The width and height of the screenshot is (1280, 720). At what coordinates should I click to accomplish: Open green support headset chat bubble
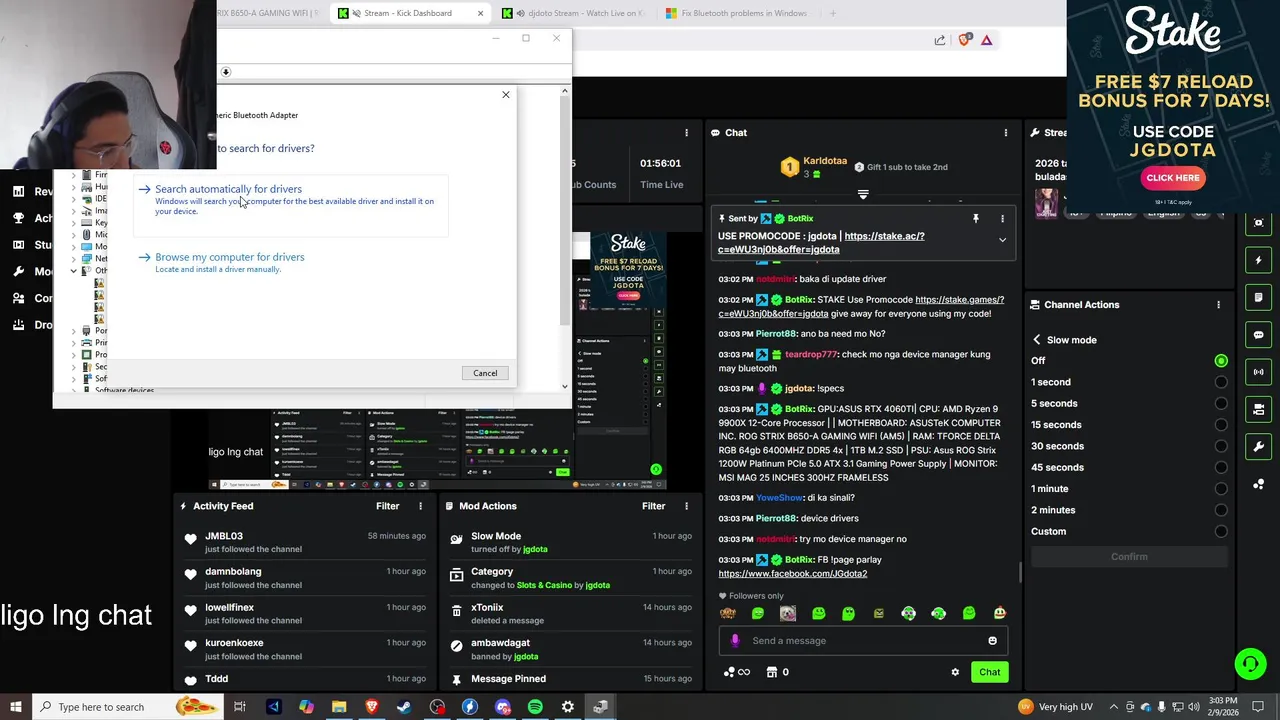click(x=1250, y=664)
